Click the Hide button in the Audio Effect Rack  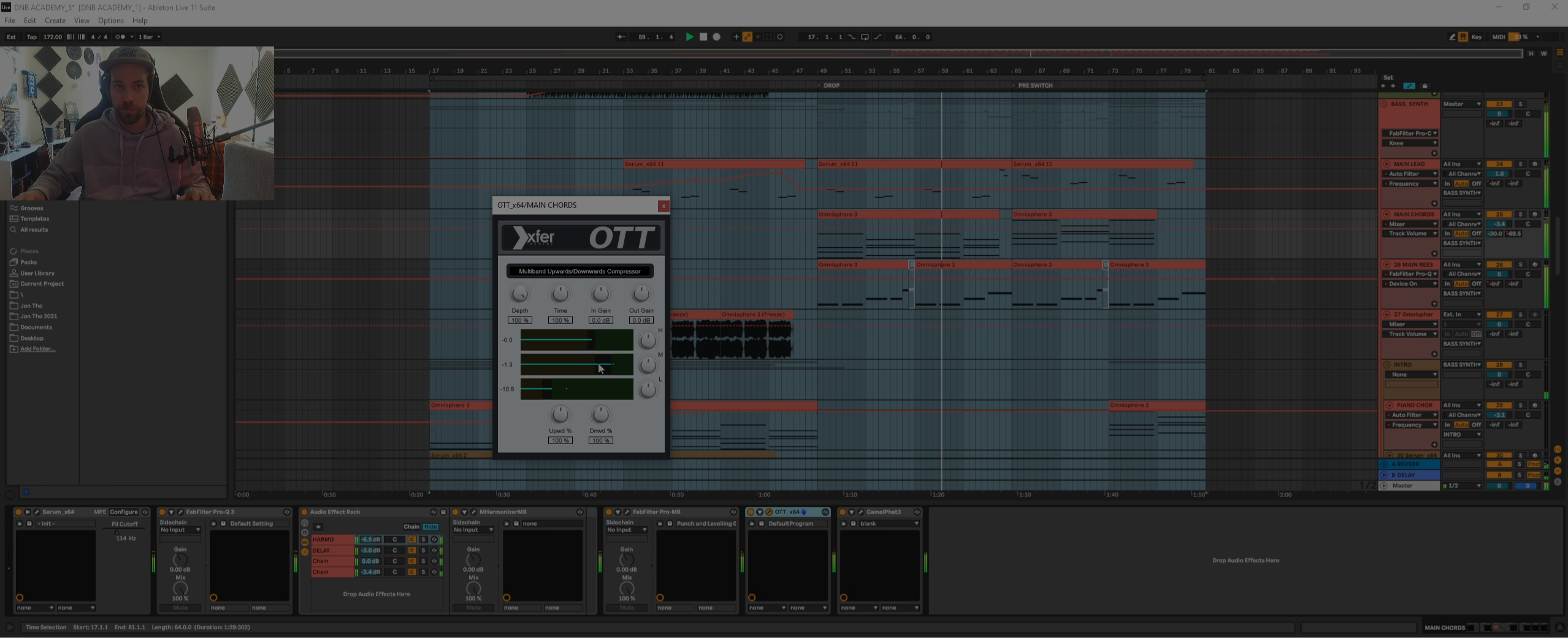pyautogui.click(x=430, y=526)
